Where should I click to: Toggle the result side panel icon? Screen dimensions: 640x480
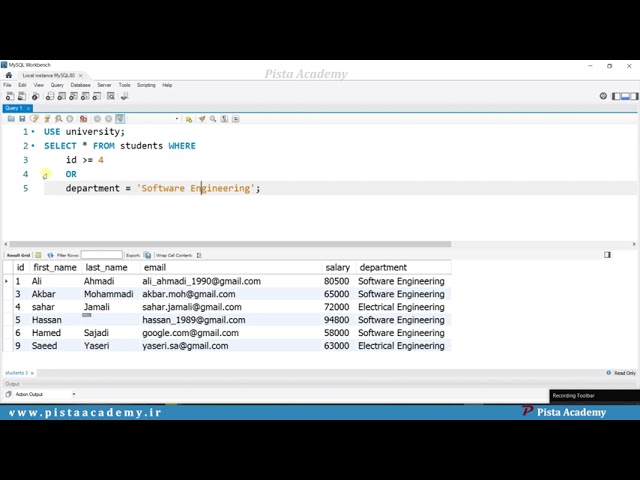click(x=607, y=255)
